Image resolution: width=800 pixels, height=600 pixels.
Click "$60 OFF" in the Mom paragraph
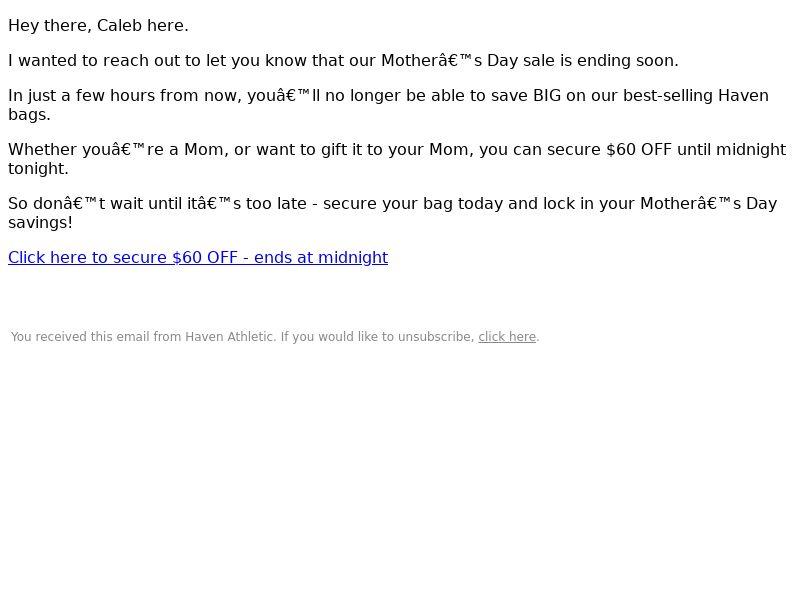point(639,150)
